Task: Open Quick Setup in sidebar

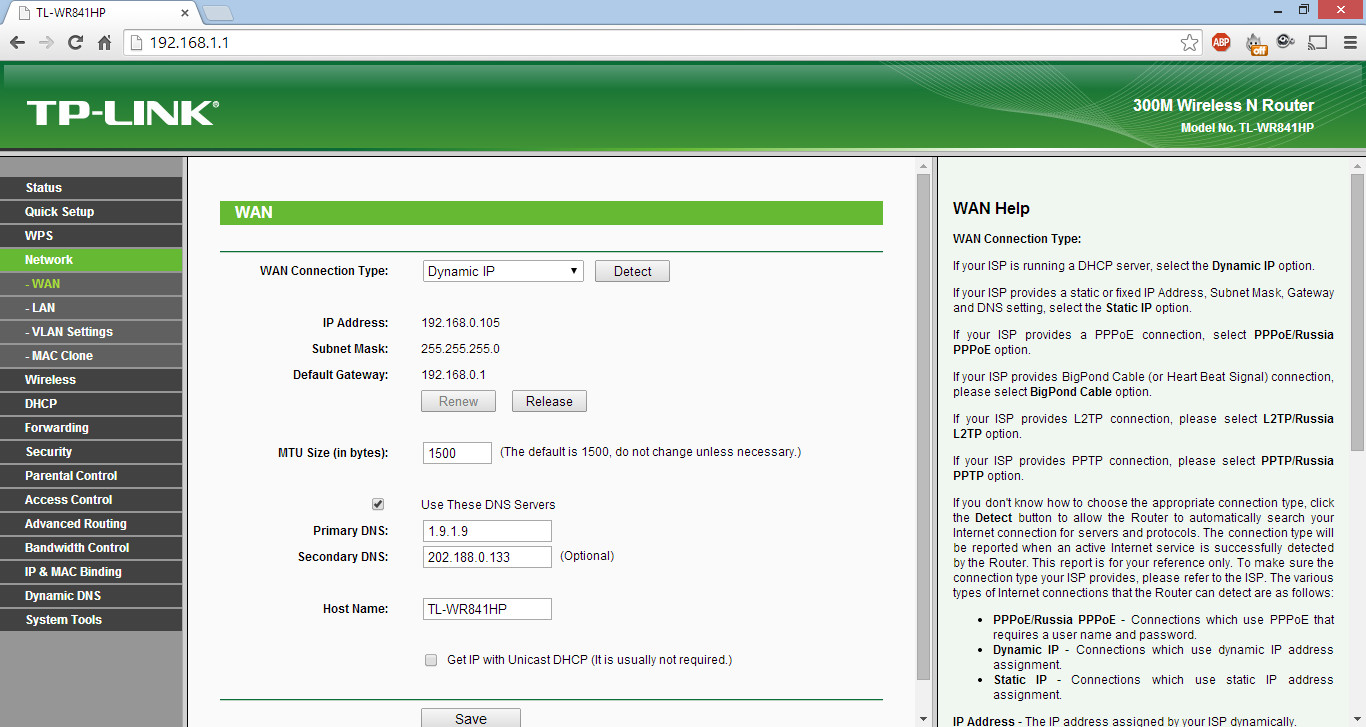Action: [x=91, y=212]
